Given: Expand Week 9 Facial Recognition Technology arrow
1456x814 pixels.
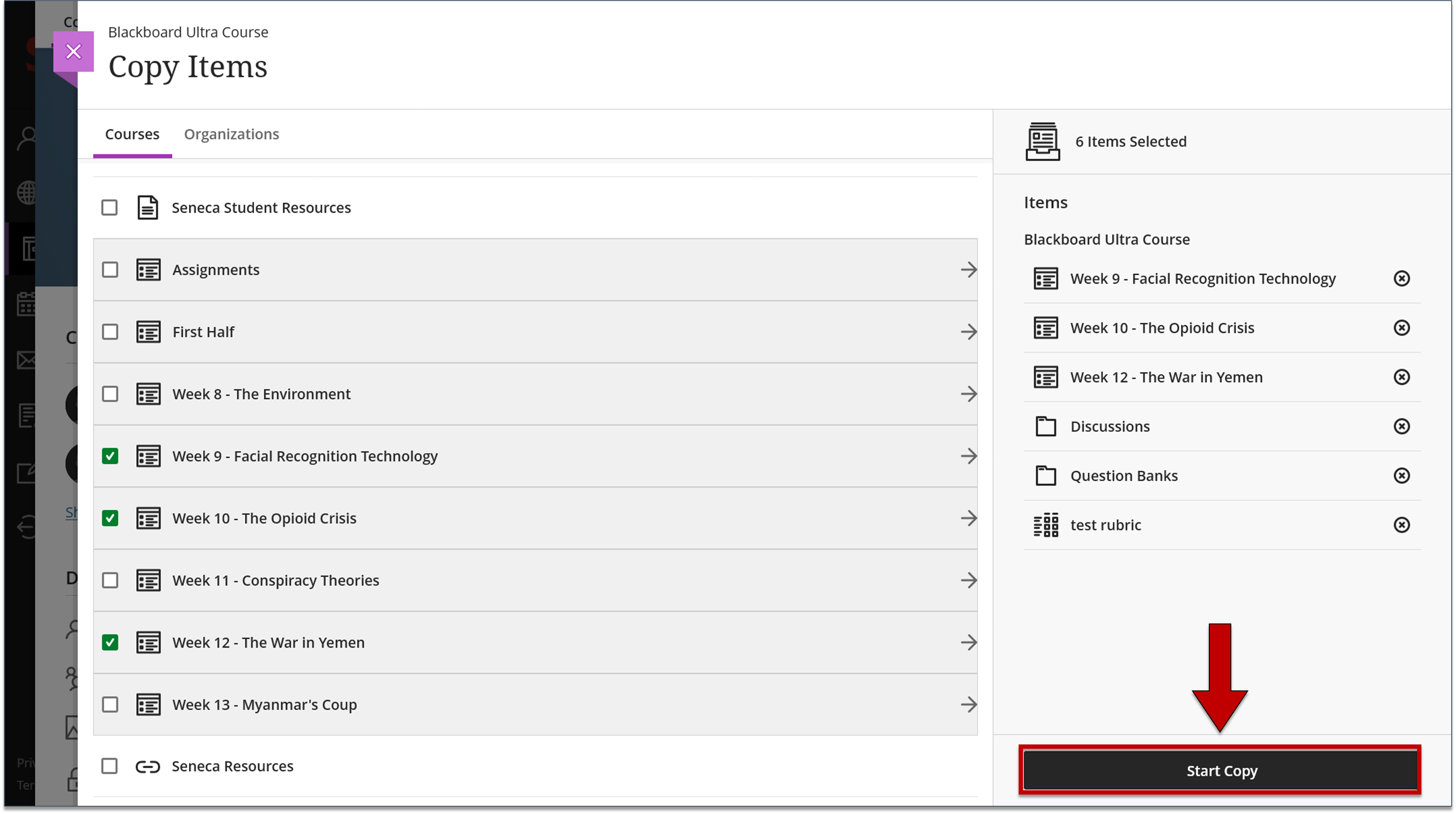Looking at the screenshot, I should [x=968, y=456].
